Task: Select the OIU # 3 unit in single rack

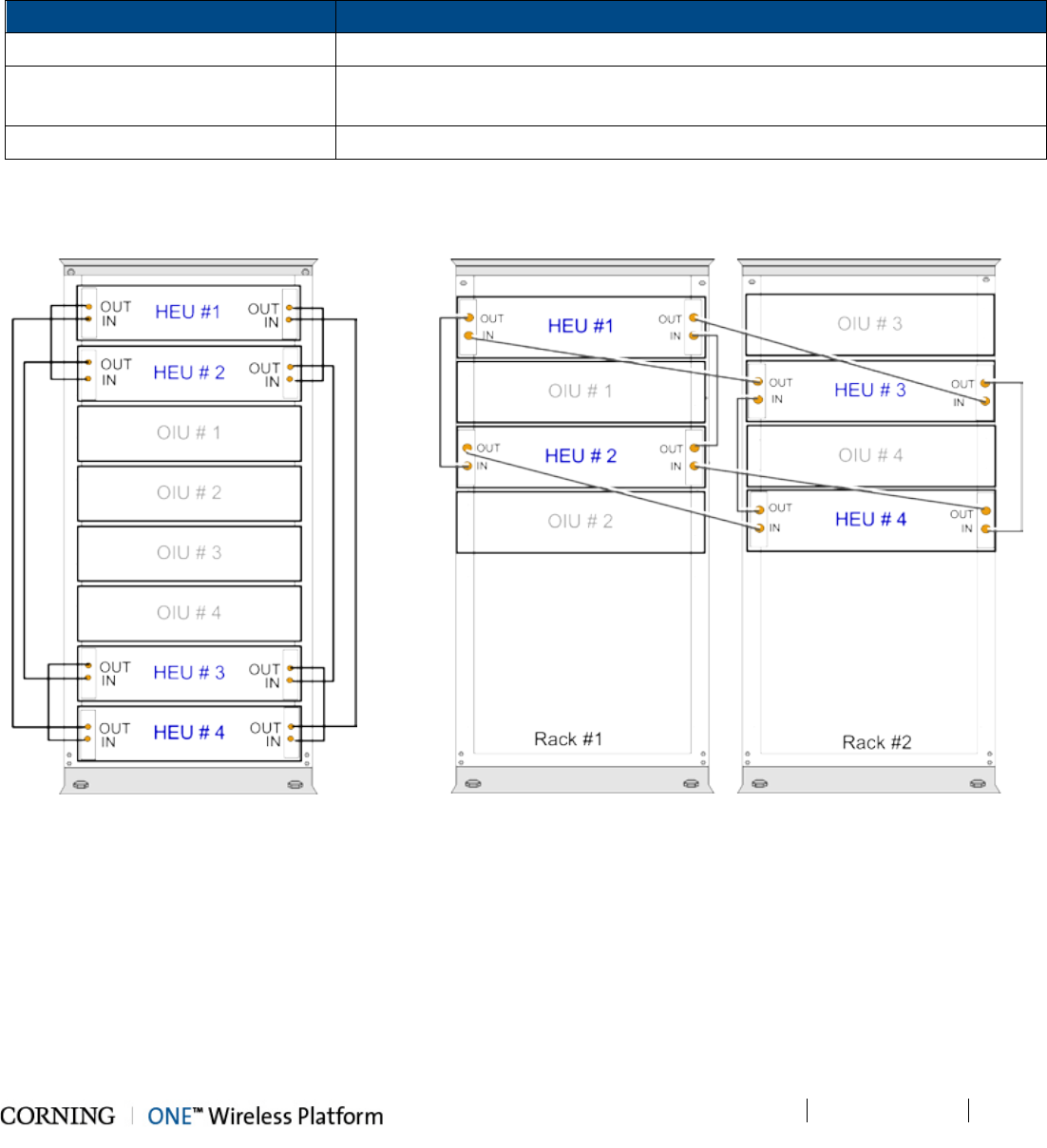Action: [x=189, y=553]
